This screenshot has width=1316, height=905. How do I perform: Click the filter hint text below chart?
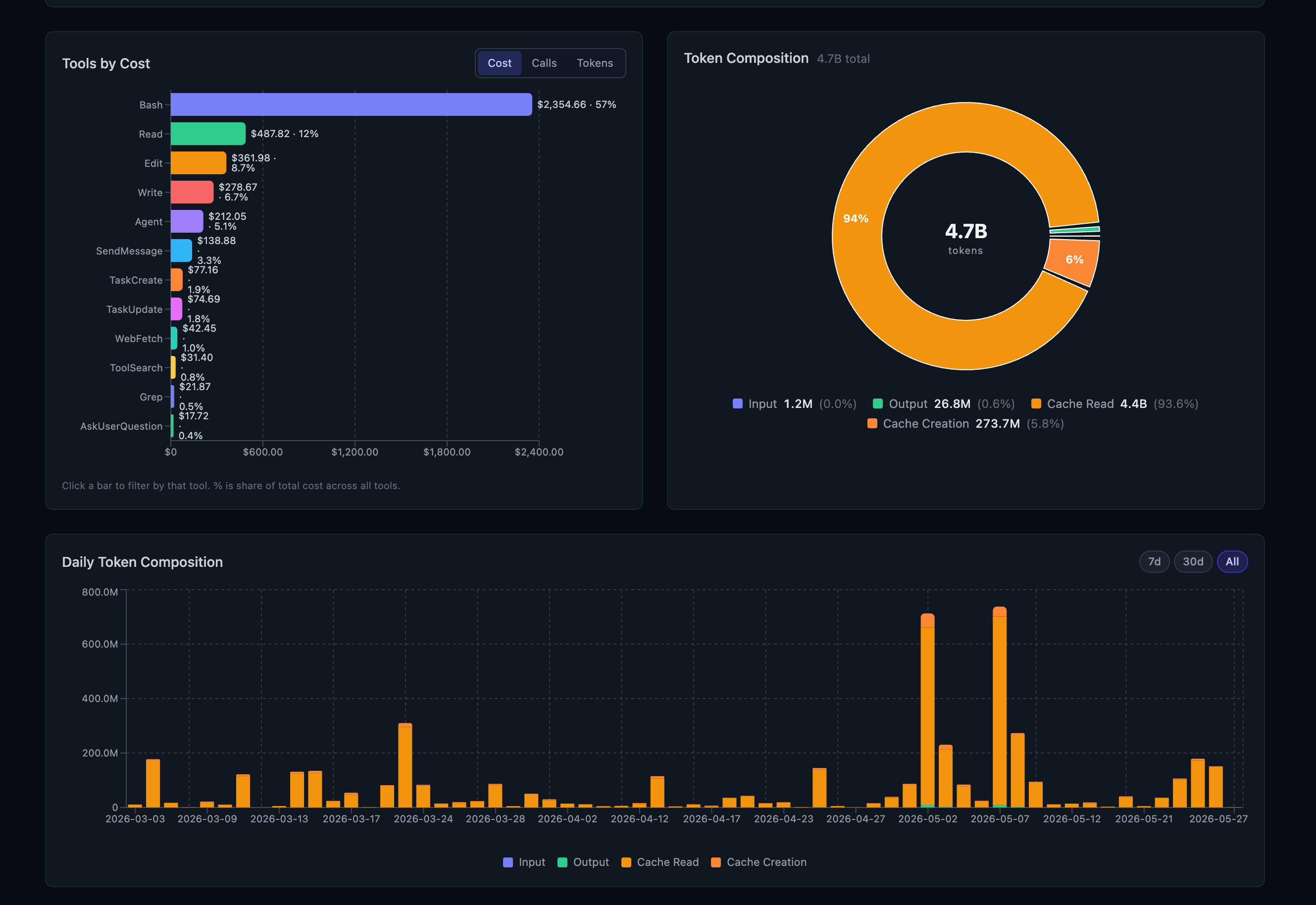pyautogui.click(x=231, y=485)
